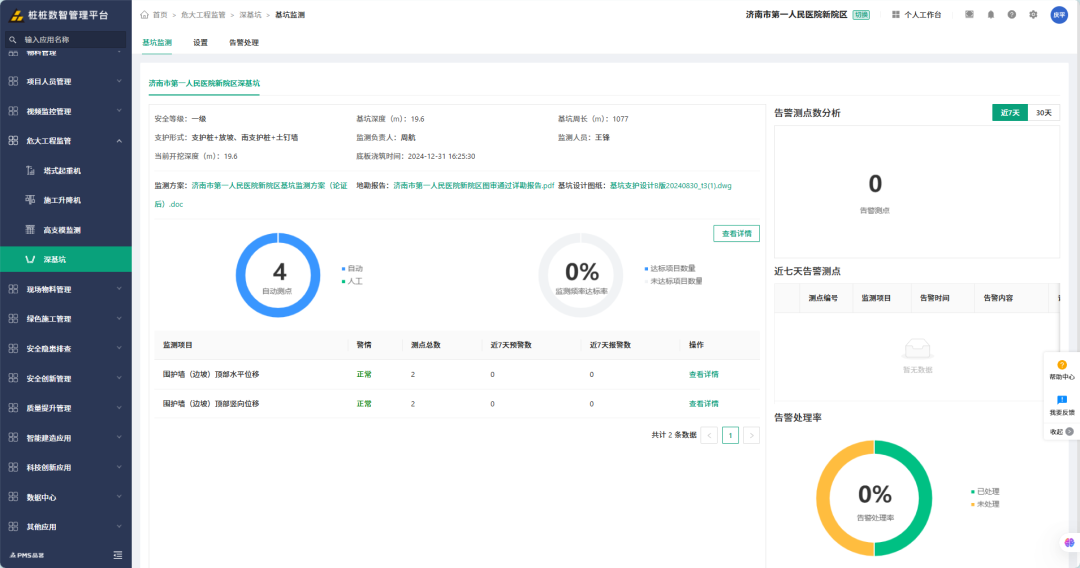Click the grid icon beside 其他应用
Image resolution: width=1080 pixels, height=568 pixels.
pyautogui.click(x=13, y=526)
